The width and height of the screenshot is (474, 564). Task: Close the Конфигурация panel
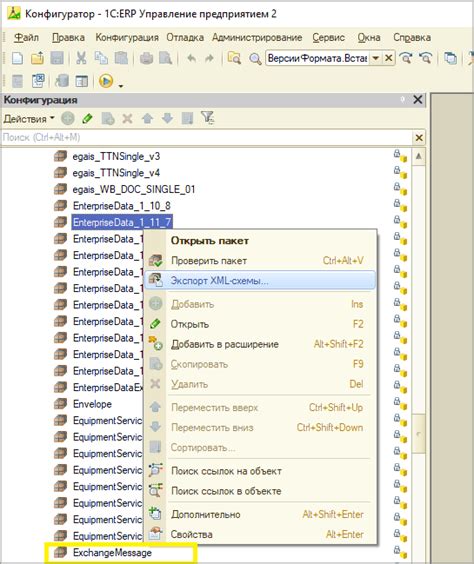click(418, 100)
